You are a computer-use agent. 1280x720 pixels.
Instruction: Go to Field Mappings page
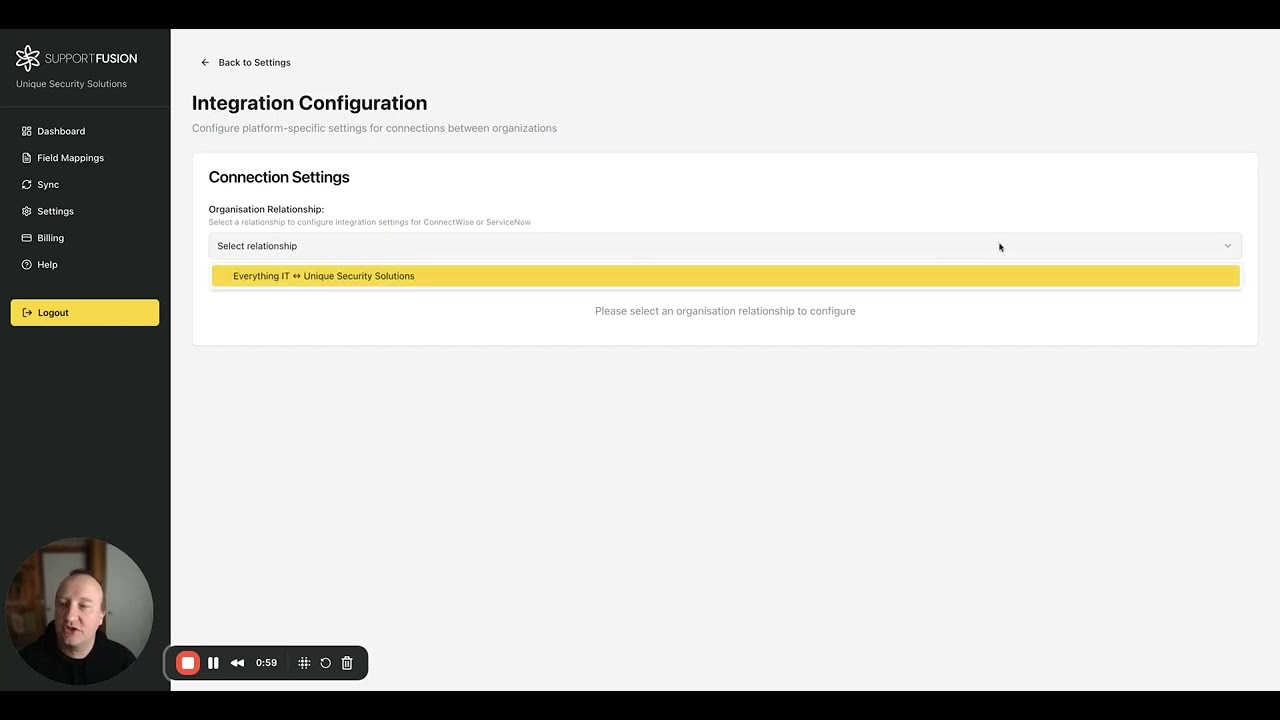pos(70,158)
